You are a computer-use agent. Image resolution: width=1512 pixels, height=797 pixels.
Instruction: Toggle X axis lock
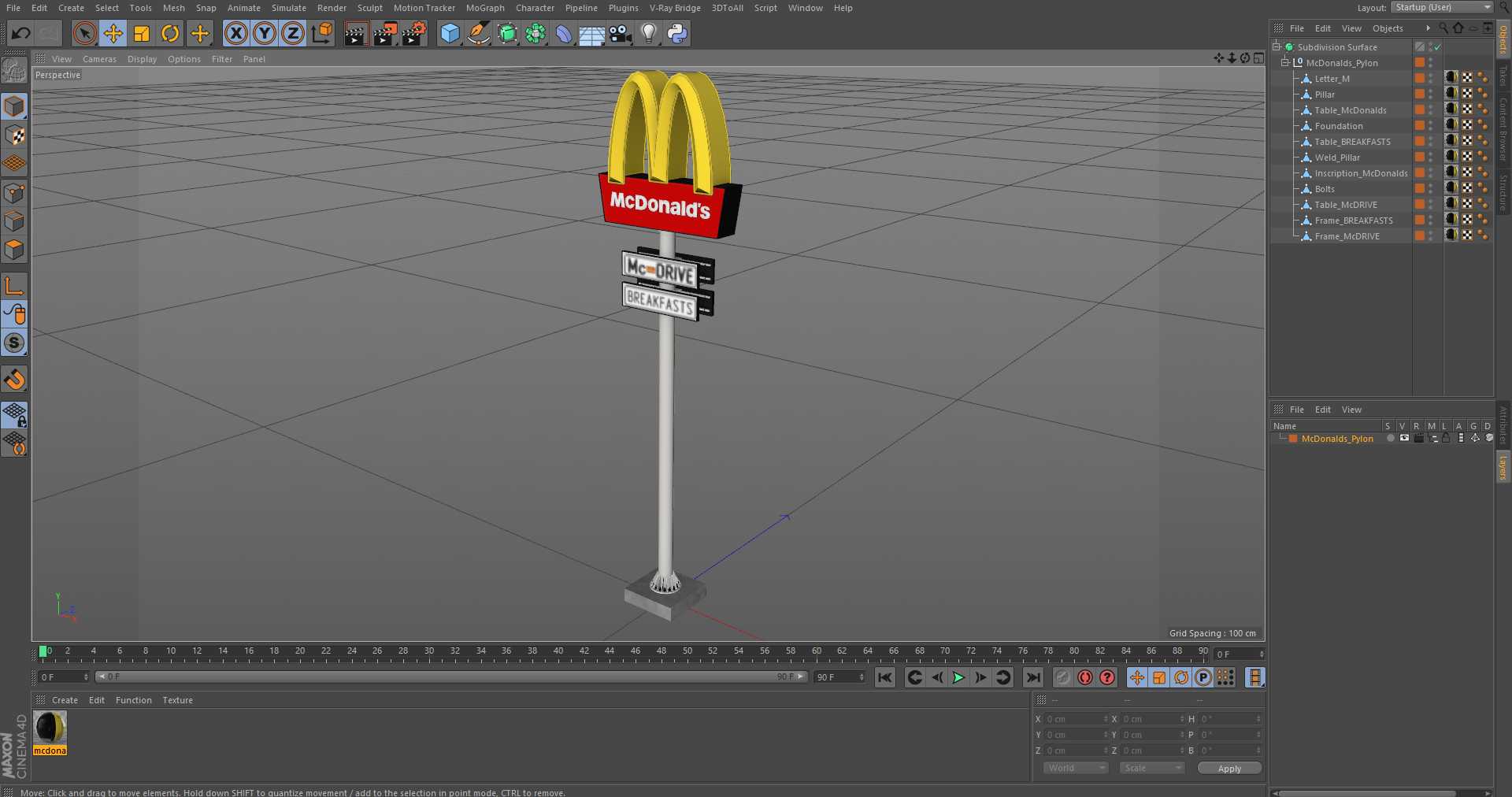click(x=235, y=33)
